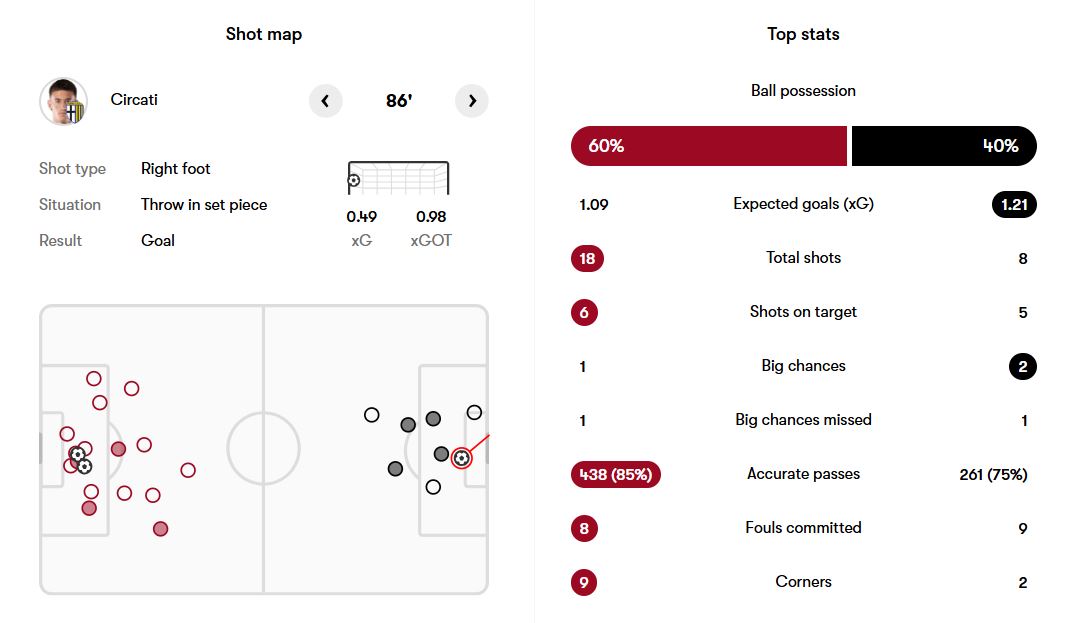Click the Shot map heading
The image size is (1069, 623).
pos(264,34)
